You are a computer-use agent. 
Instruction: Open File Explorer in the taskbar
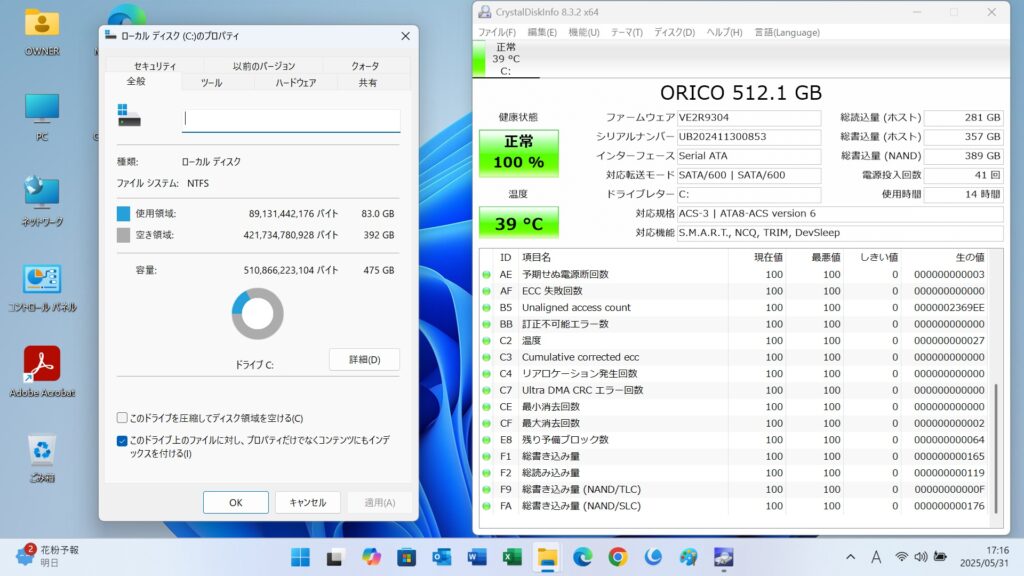547,557
